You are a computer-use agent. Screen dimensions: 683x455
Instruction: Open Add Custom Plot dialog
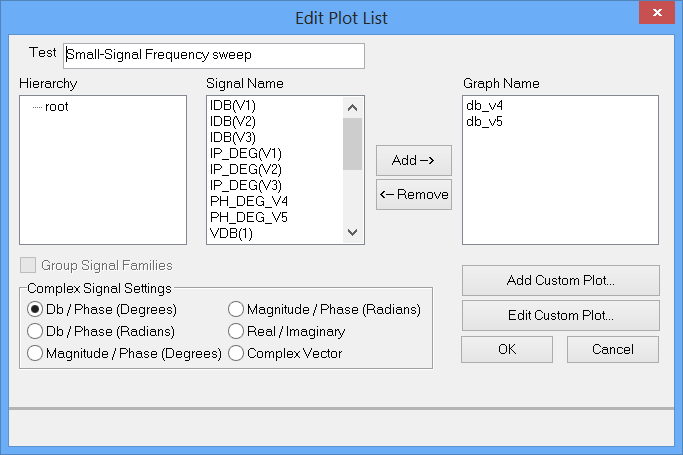(560, 280)
